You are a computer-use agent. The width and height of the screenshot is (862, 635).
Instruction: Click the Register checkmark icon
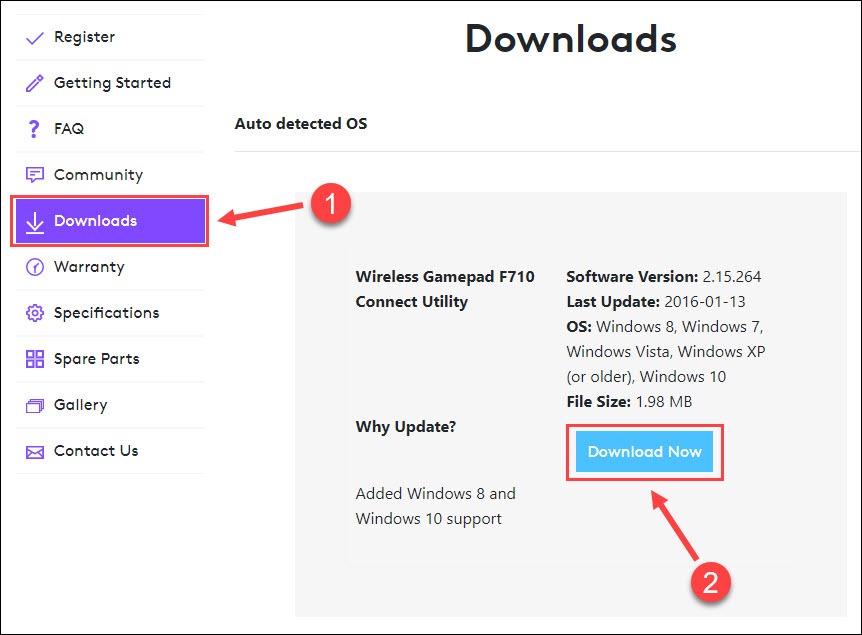(35, 37)
